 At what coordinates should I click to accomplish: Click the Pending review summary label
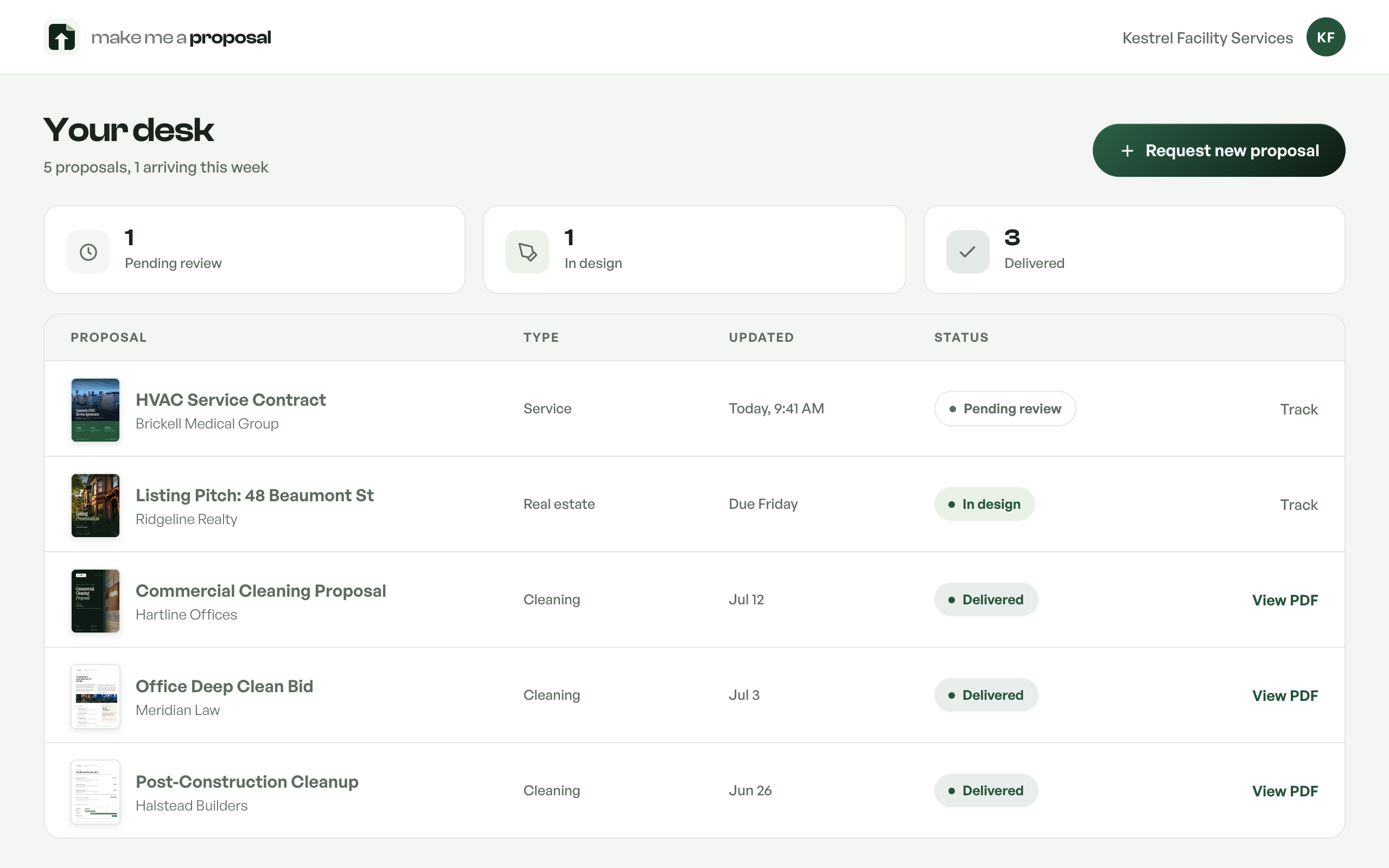(173, 264)
